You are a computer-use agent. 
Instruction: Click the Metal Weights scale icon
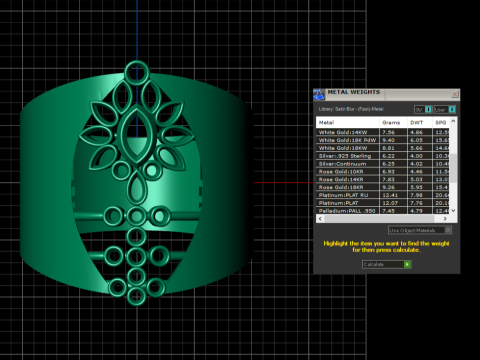point(319,94)
